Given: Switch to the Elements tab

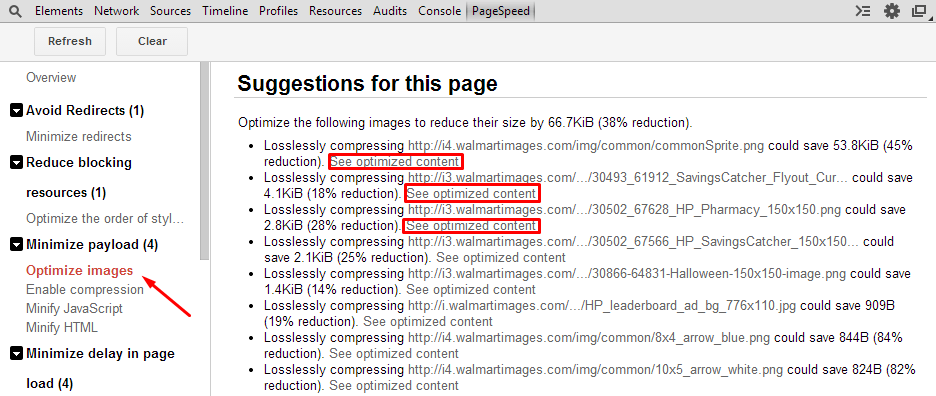Looking at the screenshot, I should (58, 11).
